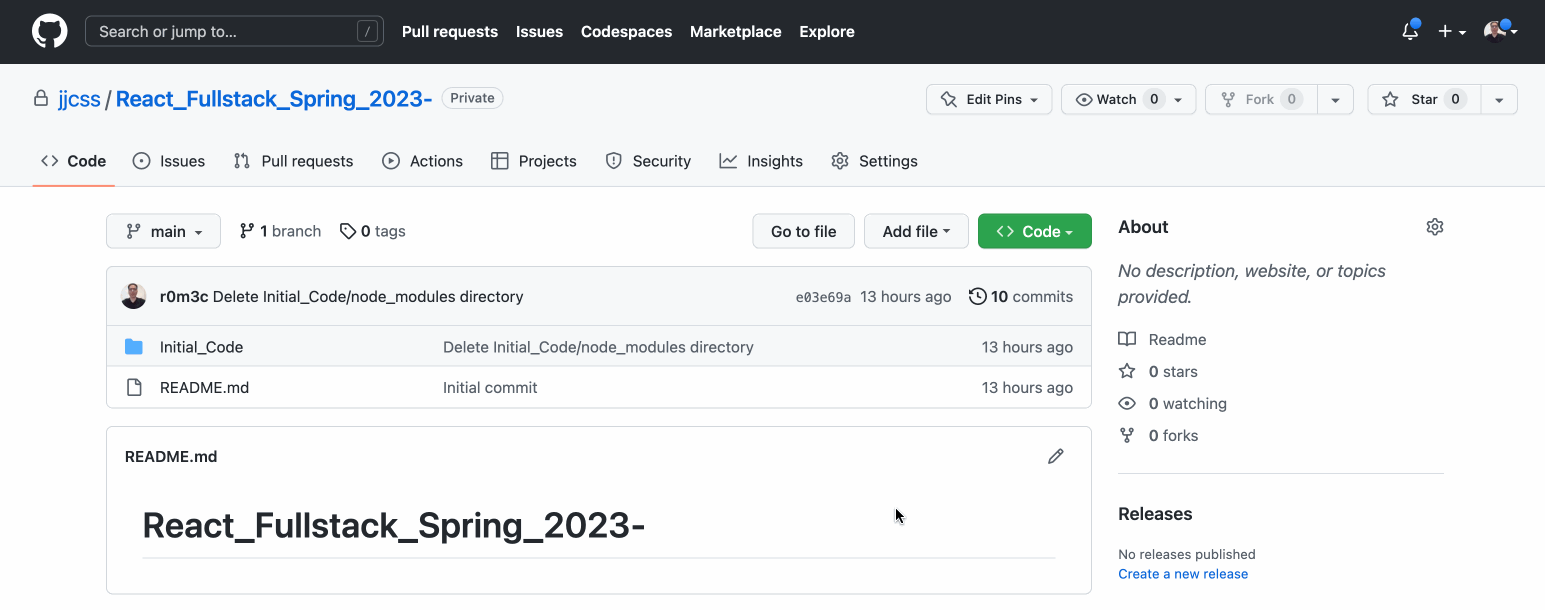The height and width of the screenshot is (610, 1545).
Task: Click the Go to file button
Action: (x=803, y=231)
